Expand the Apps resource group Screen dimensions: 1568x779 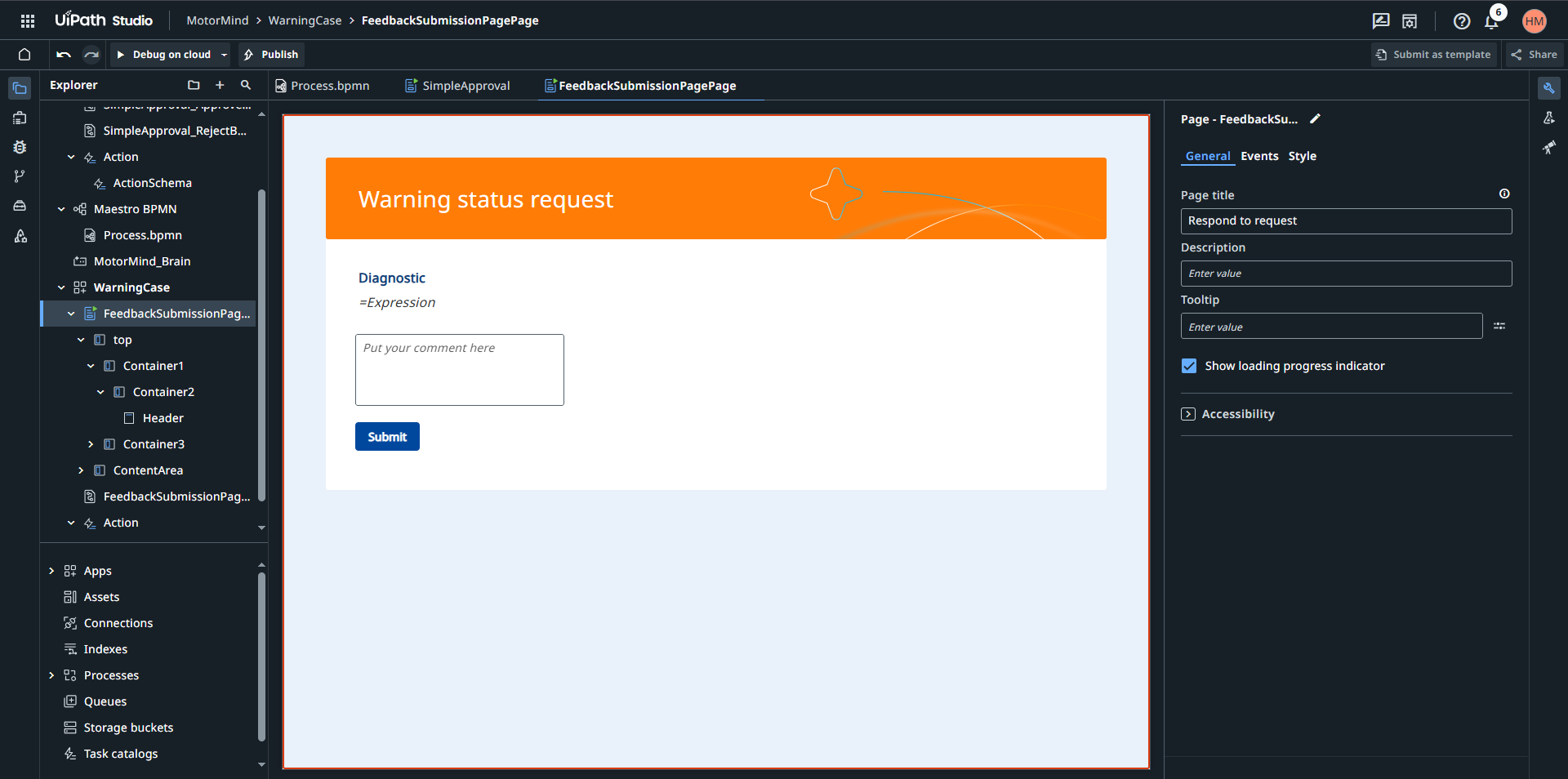tap(51, 571)
